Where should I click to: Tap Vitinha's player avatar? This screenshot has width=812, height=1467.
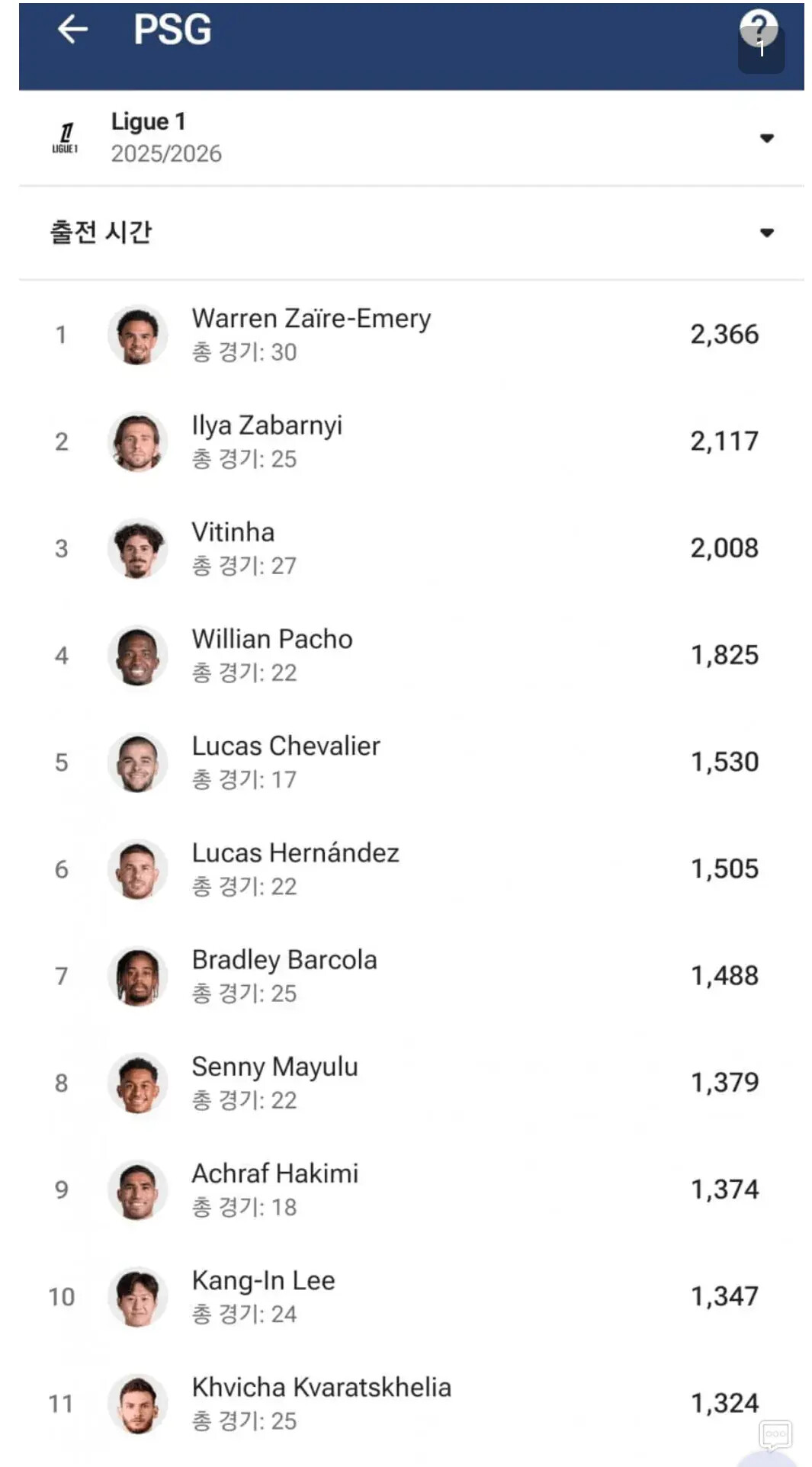click(137, 548)
